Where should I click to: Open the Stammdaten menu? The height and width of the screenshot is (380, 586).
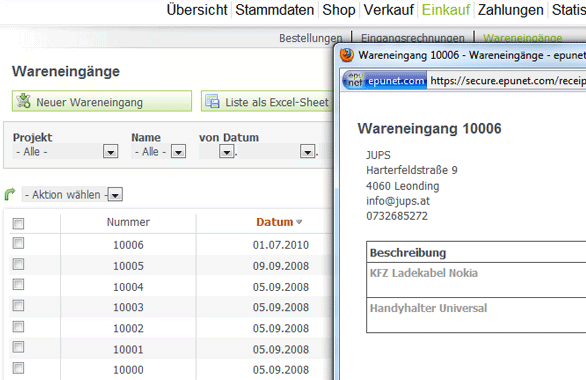[x=275, y=10]
